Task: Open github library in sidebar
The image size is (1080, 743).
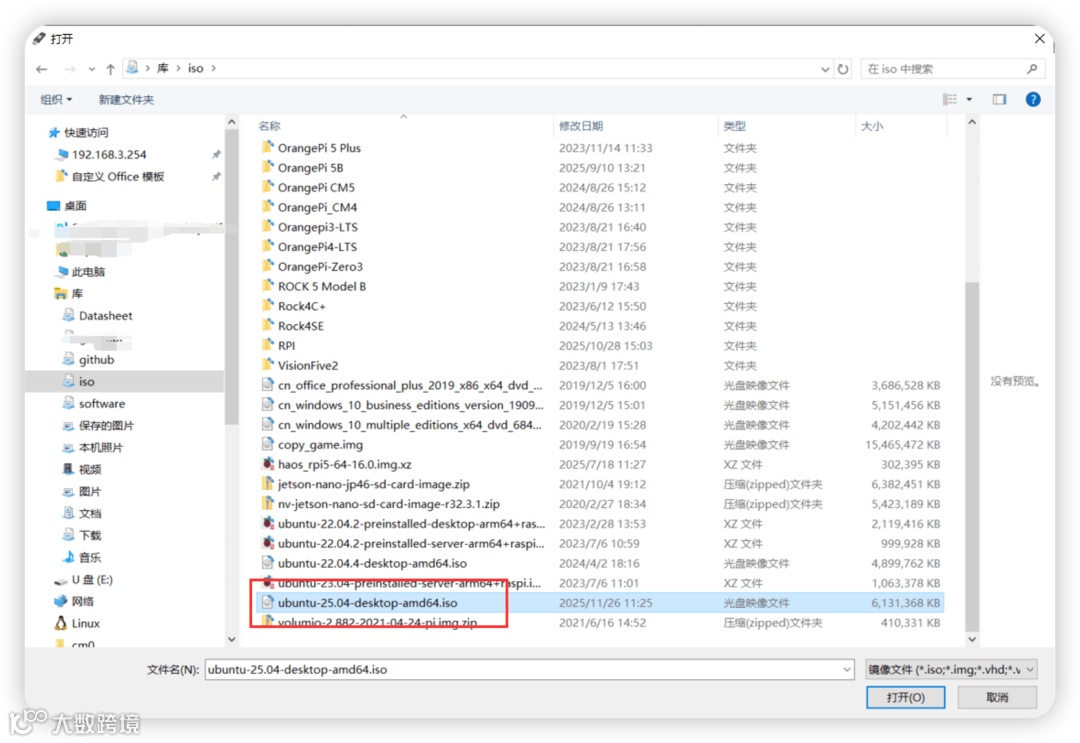Action: (96, 359)
